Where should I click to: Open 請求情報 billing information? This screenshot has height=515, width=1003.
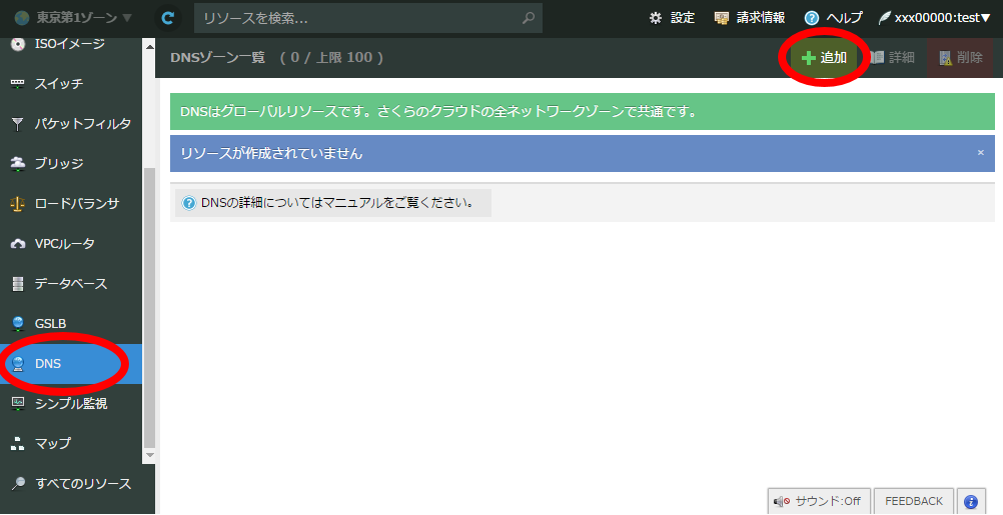click(749, 18)
